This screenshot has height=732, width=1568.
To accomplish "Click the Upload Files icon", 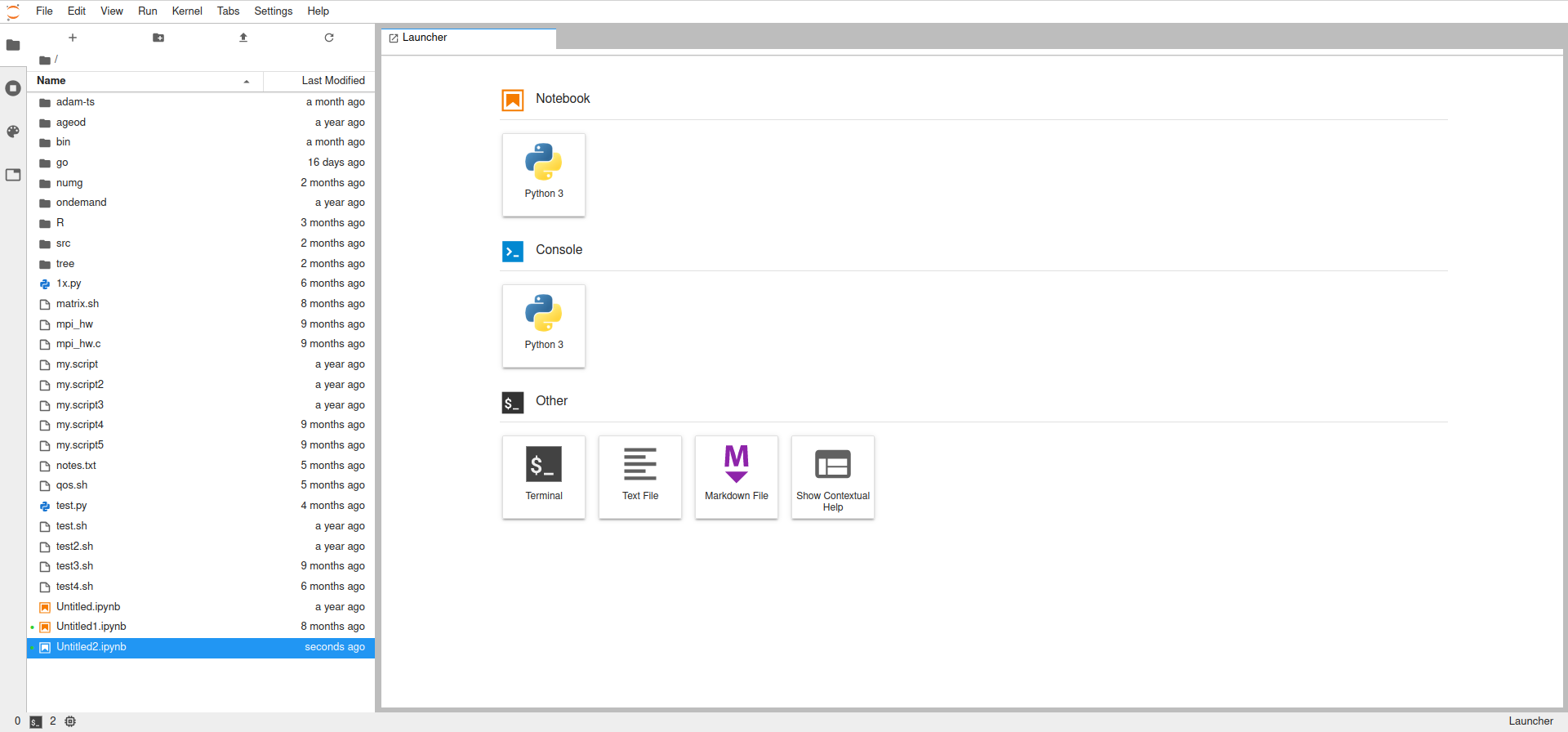I will click(243, 38).
